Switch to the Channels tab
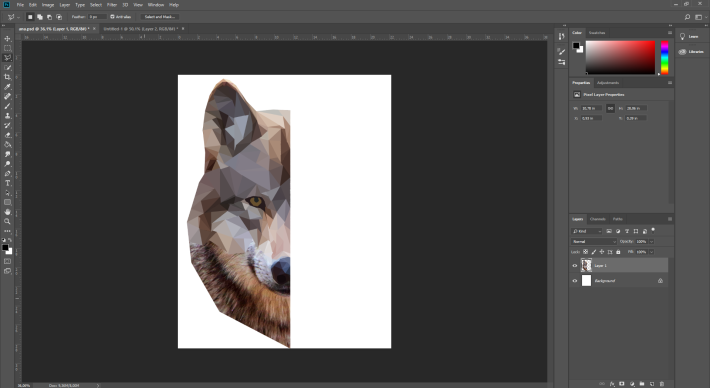 pos(598,219)
